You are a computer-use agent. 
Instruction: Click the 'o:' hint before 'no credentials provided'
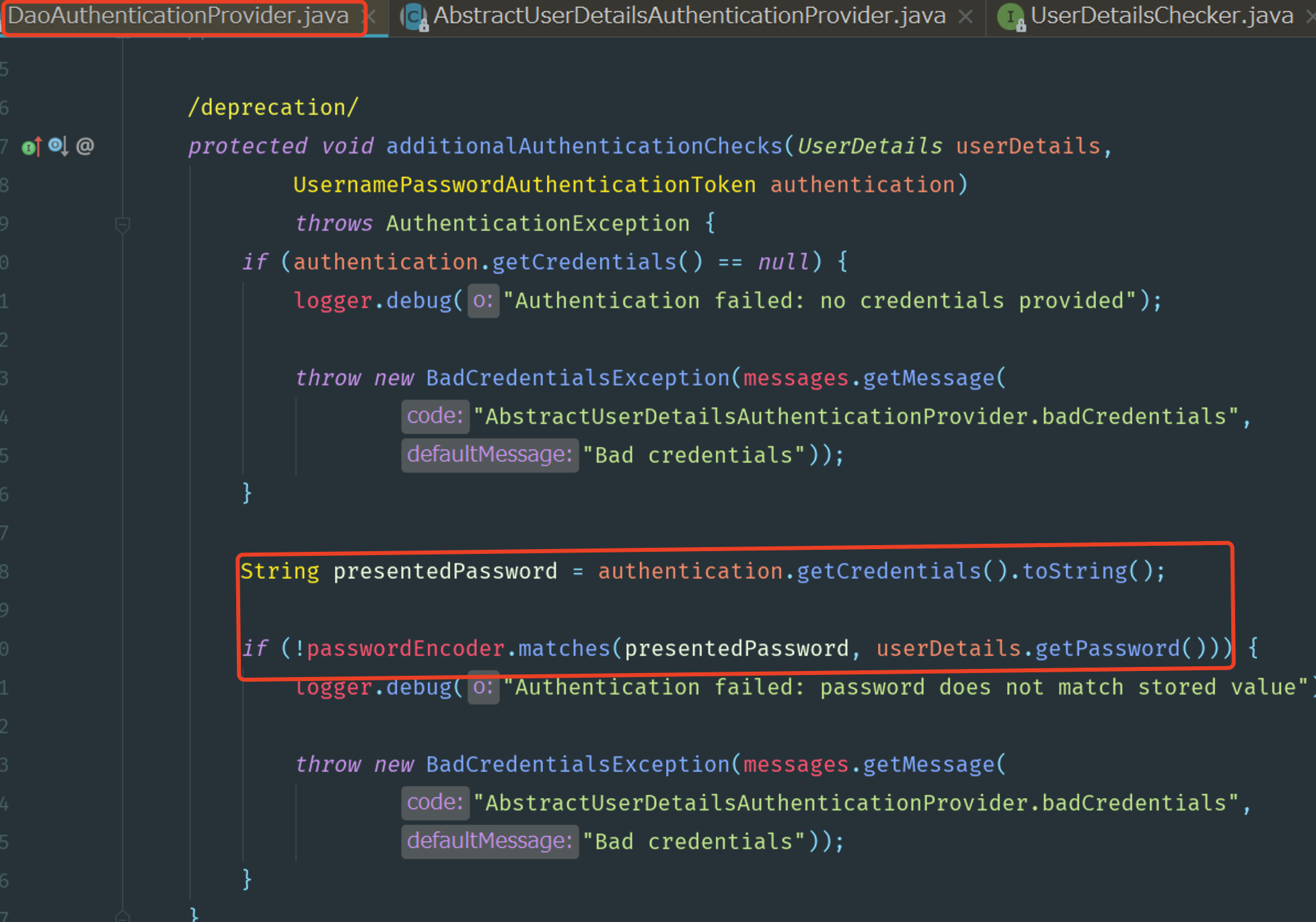(482, 301)
